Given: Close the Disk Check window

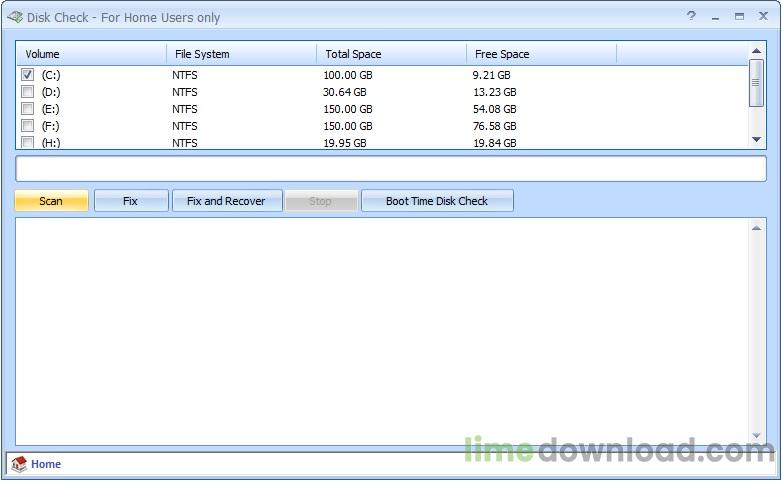Looking at the screenshot, I should pos(764,17).
